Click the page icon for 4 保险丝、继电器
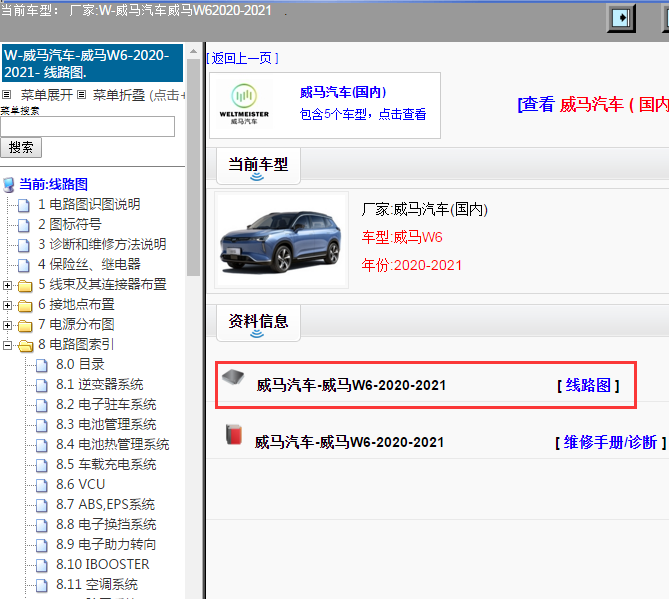The height and width of the screenshot is (599, 669). [24, 265]
